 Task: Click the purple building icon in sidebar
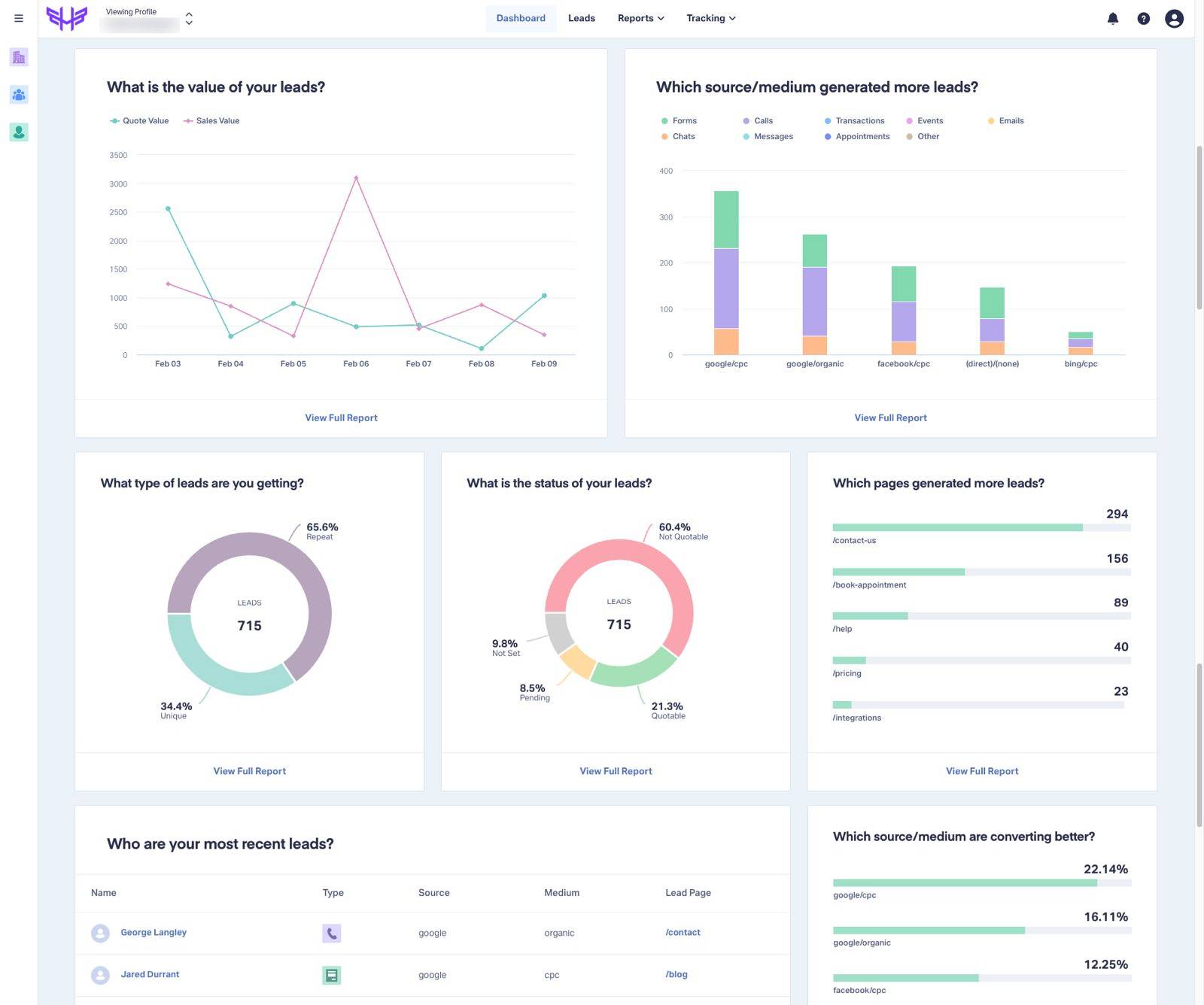coord(19,57)
